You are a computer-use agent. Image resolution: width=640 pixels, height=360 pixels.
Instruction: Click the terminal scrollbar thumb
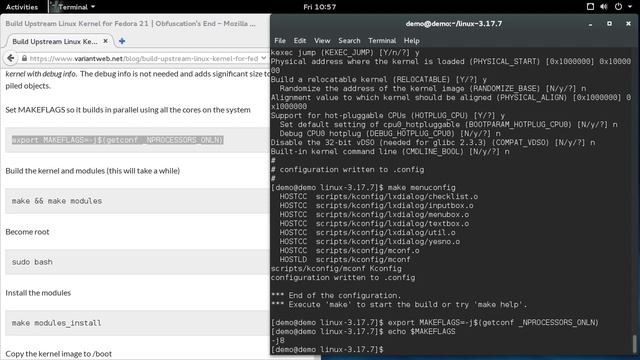click(x=634, y=344)
